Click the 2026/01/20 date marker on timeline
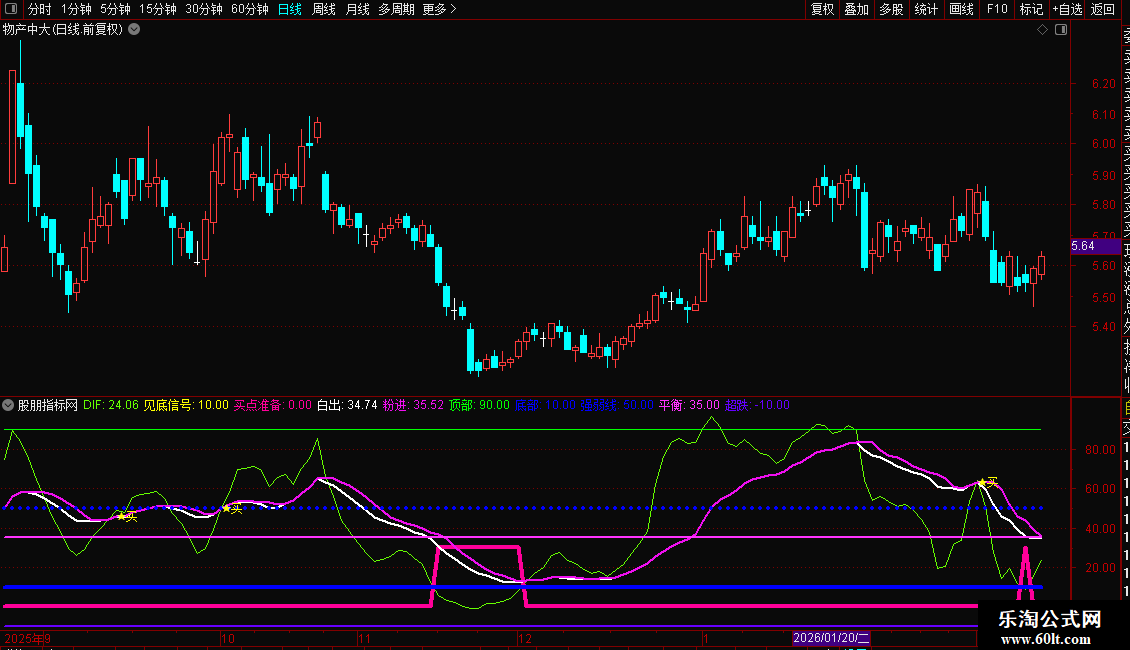Image resolution: width=1130 pixels, height=650 pixels. click(x=831, y=638)
